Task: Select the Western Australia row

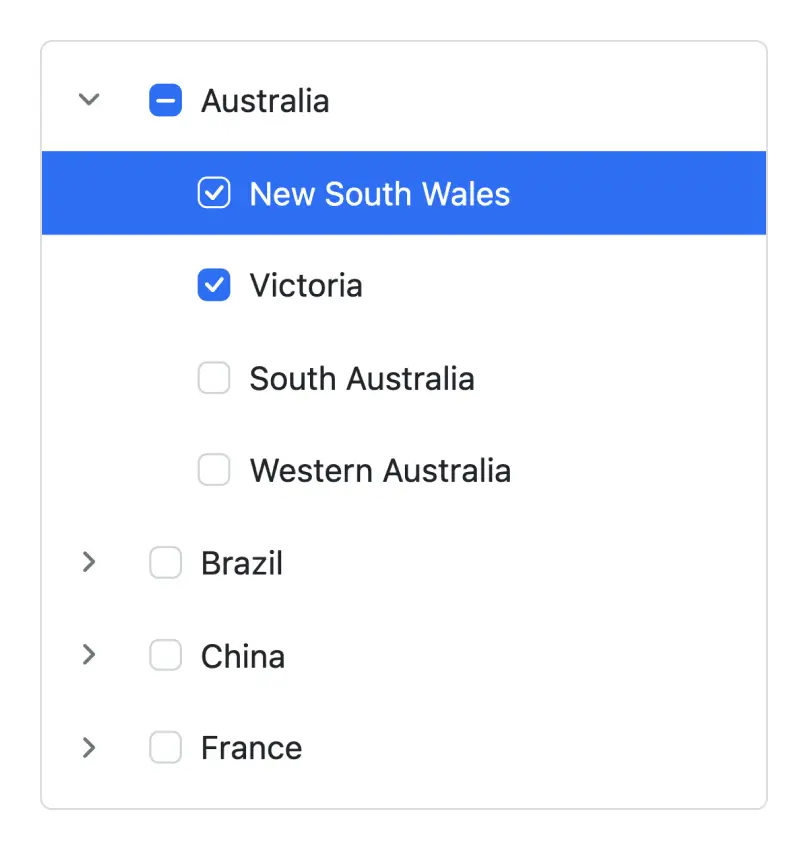Action: (x=380, y=470)
